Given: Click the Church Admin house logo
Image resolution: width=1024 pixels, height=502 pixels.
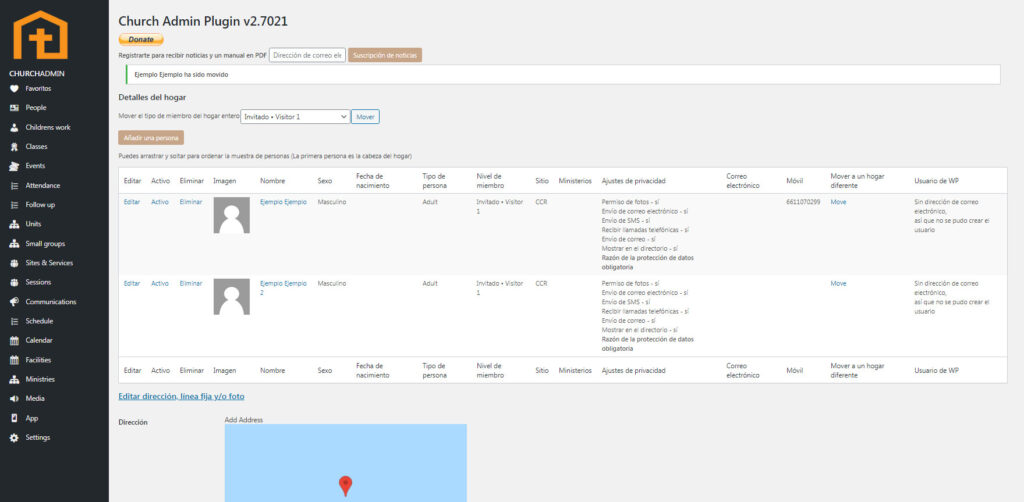Looking at the screenshot, I should (x=41, y=36).
